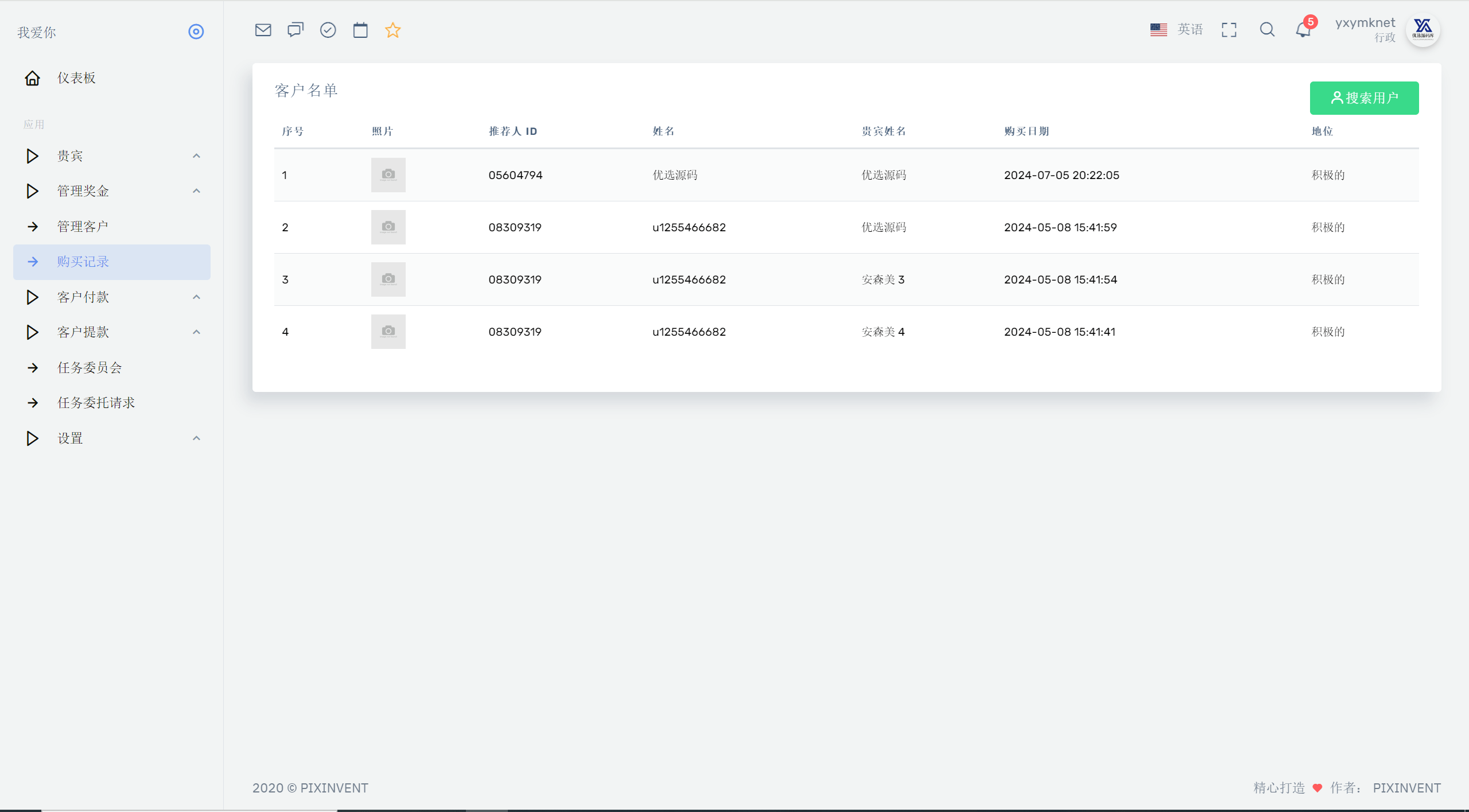Expand the 客户提款 menu chevron
Screen dimensions: 1469x812
(x=196, y=332)
